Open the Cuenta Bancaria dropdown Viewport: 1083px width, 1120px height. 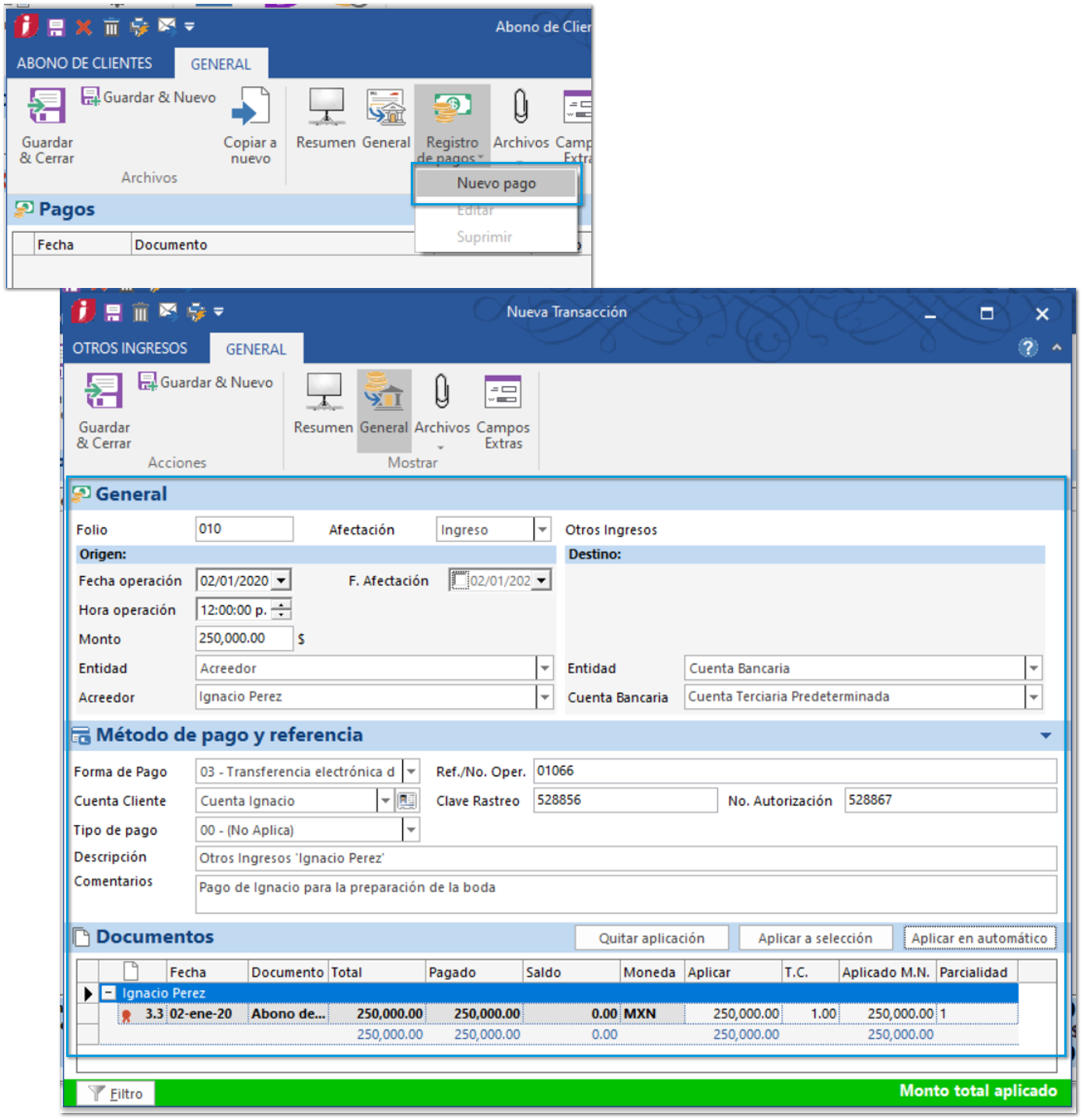[1033, 697]
